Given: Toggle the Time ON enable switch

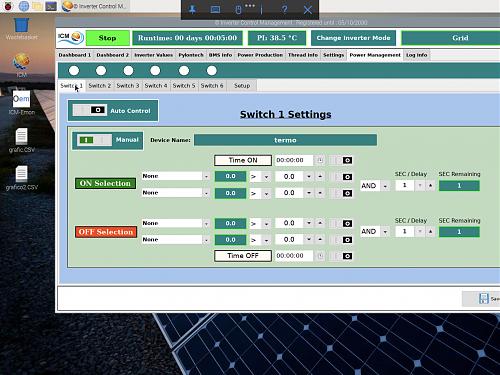Looking at the screenshot, I should pyautogui.click(x=340, y=160).
